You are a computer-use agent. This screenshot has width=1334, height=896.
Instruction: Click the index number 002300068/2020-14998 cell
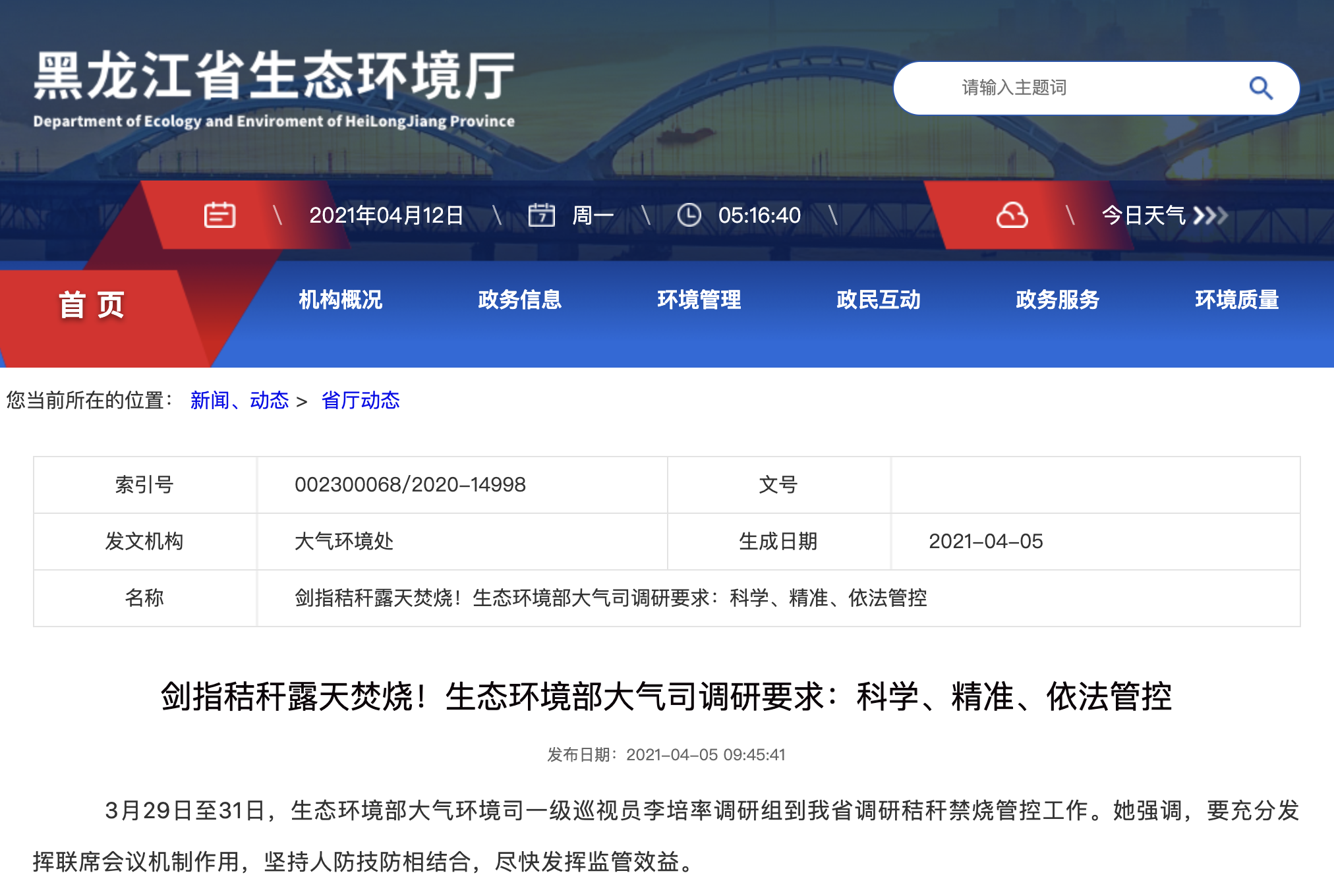coord(410,485)
